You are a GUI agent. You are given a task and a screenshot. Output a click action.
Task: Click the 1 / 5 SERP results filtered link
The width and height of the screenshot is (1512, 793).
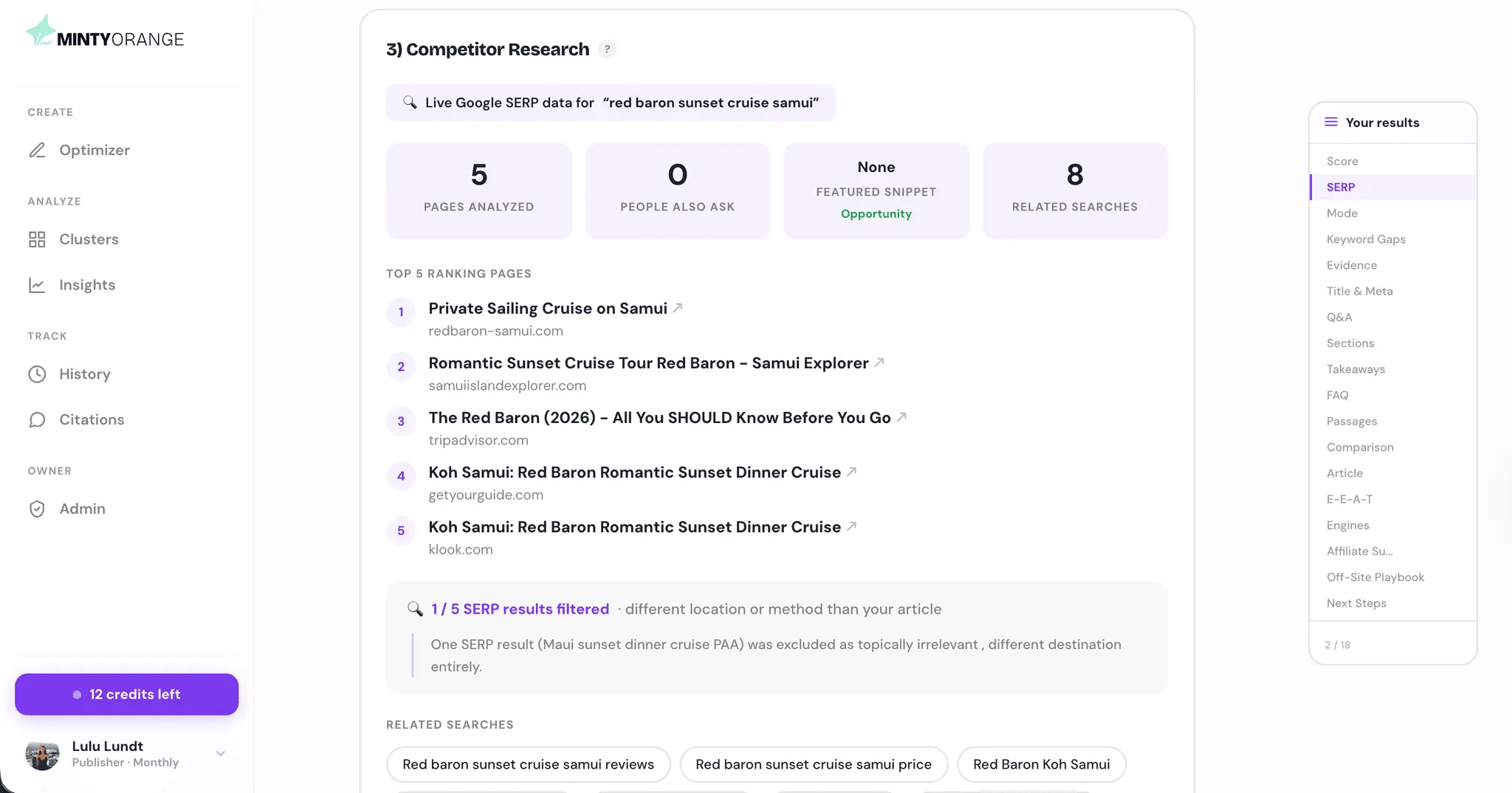coord(520,609)
